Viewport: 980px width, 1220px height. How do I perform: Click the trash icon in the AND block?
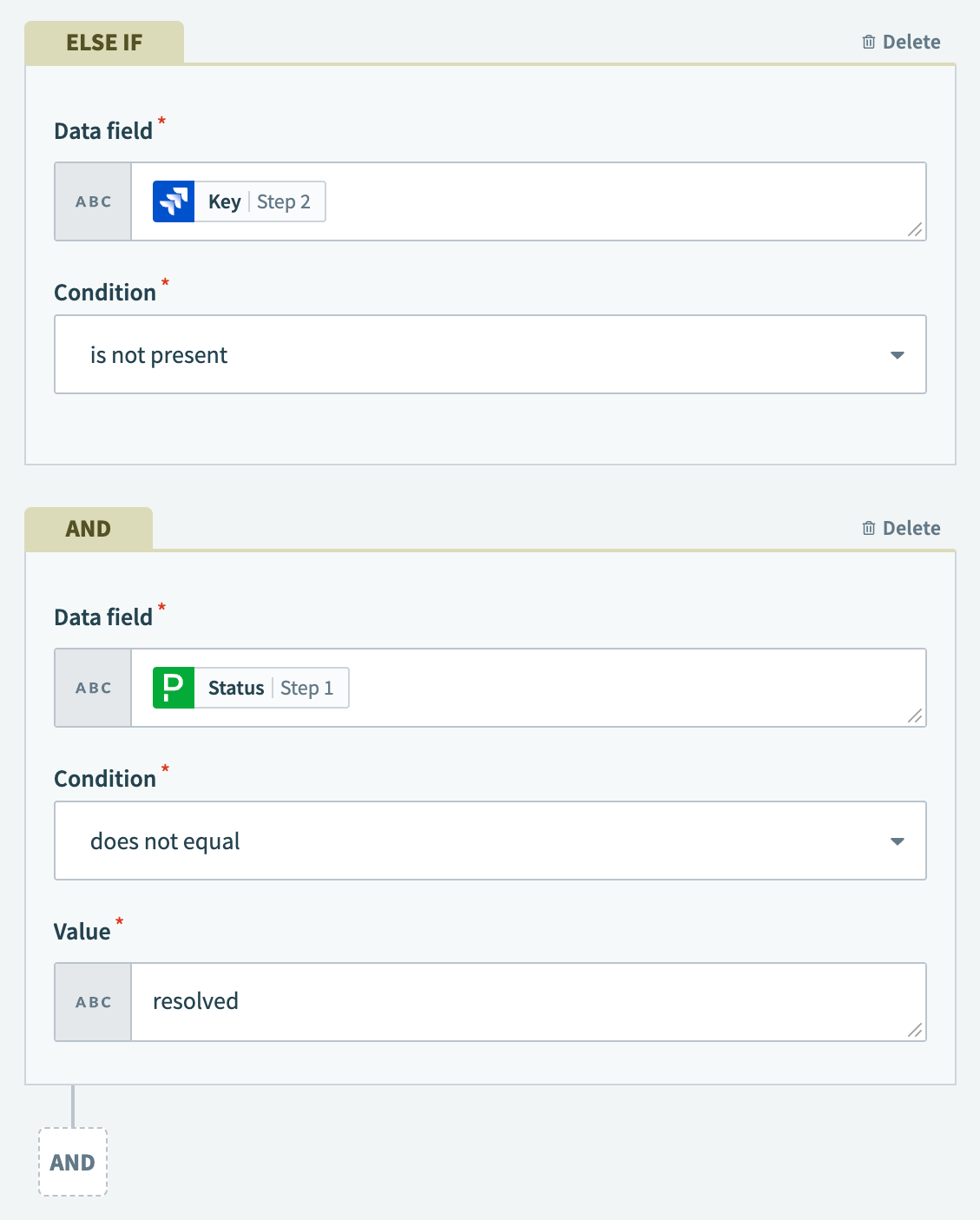(x=868, y=527)
